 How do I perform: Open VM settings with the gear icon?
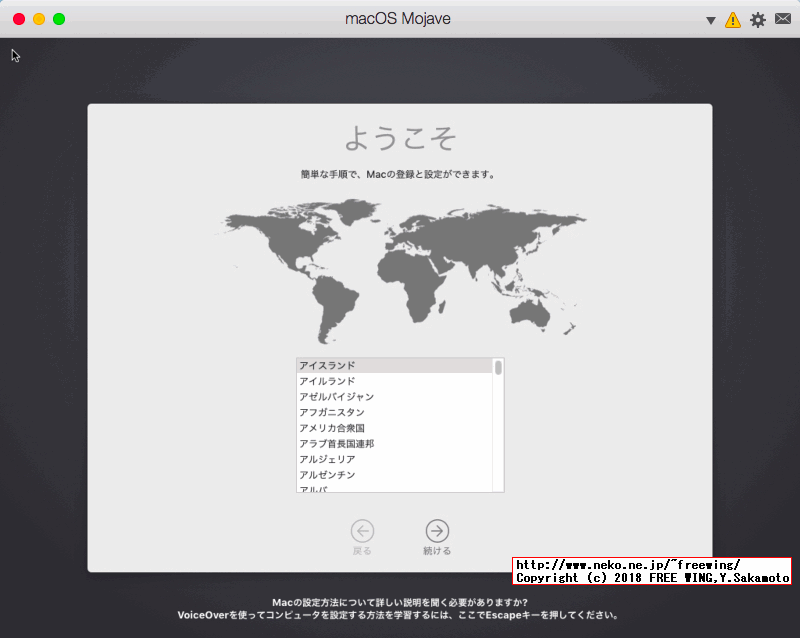click(758, 19)
